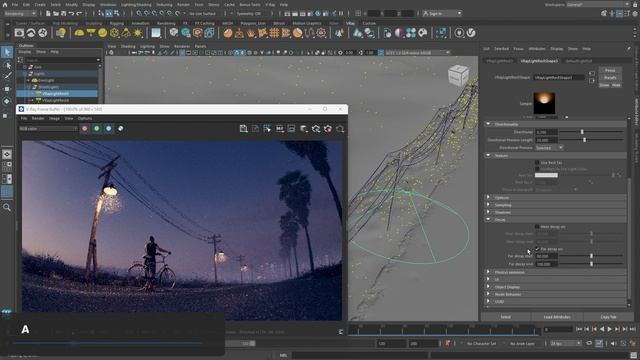
Task: Click the yellow sphere light shelf icon
Action: [102, 33]
